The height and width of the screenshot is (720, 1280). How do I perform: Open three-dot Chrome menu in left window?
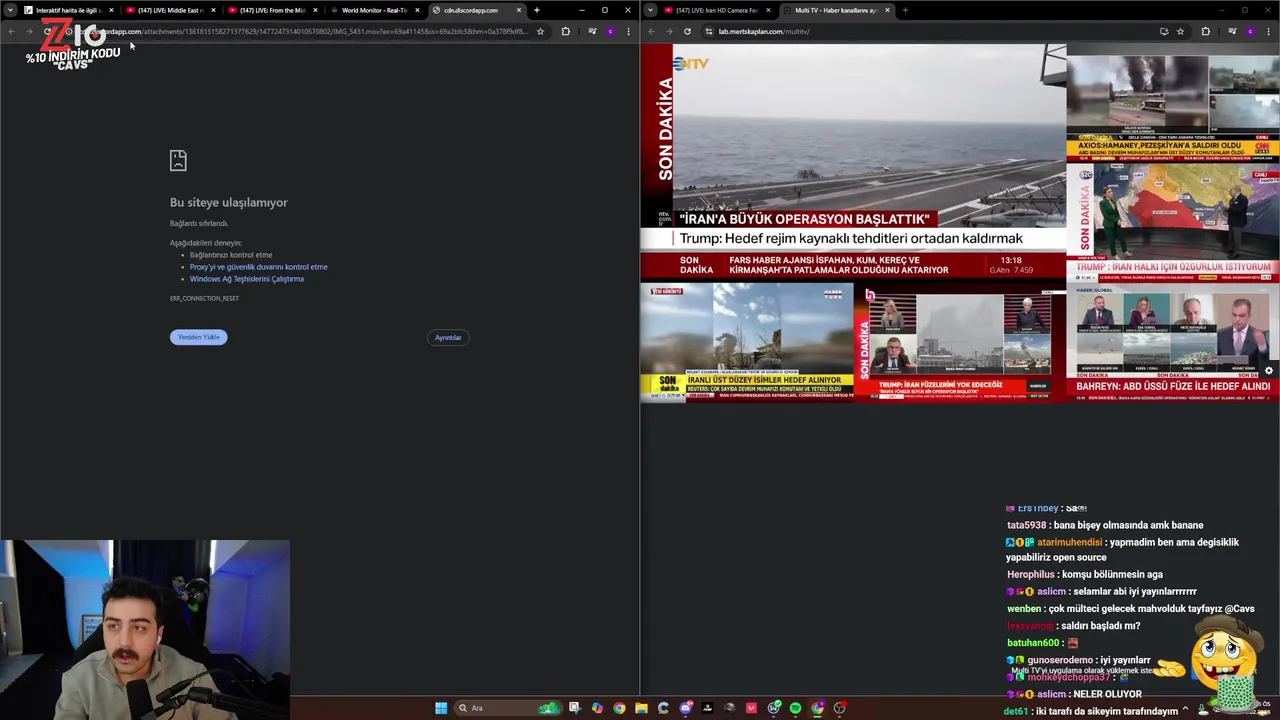point(628,31)
